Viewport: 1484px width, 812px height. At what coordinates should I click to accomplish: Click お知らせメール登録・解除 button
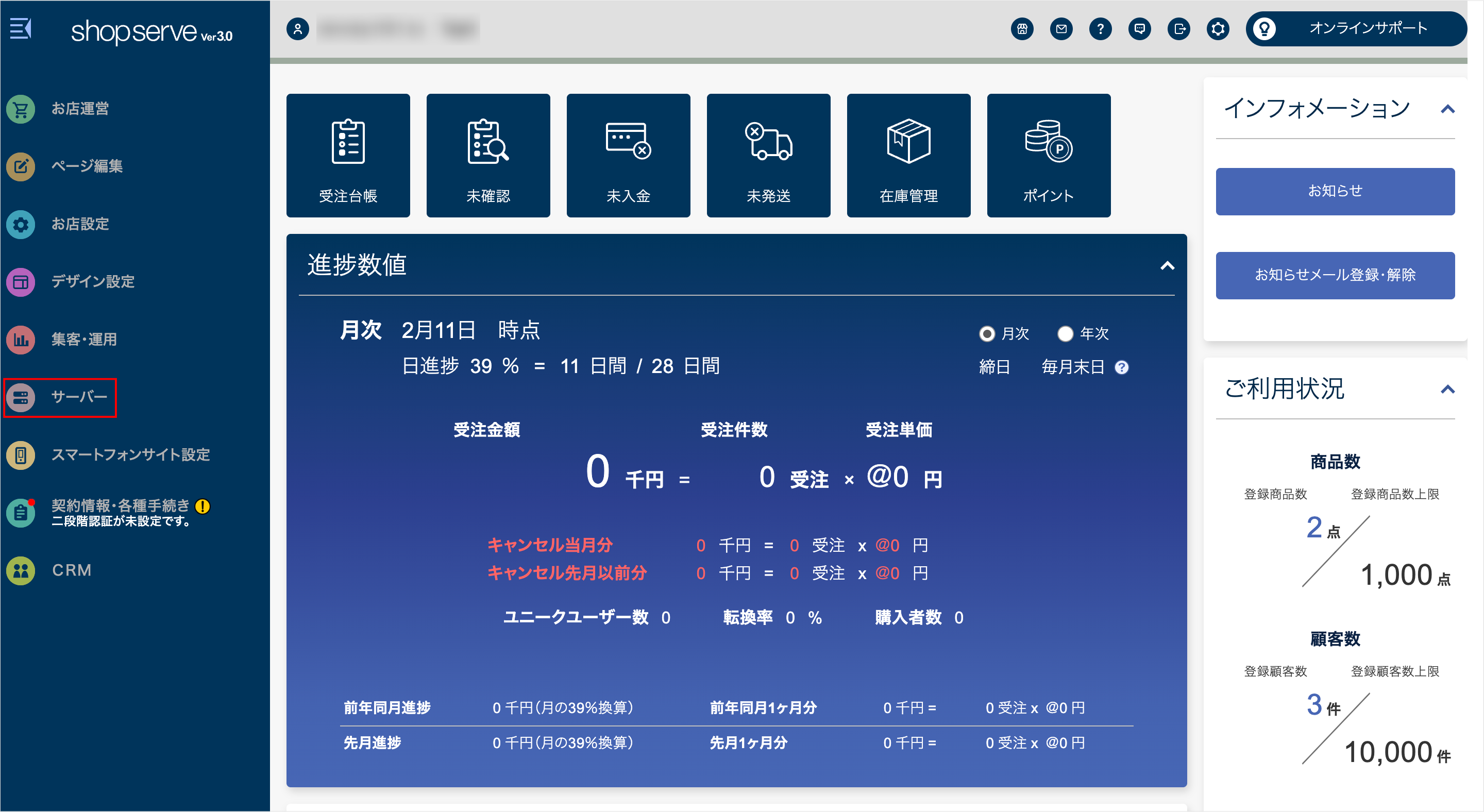click(1335, 275)
